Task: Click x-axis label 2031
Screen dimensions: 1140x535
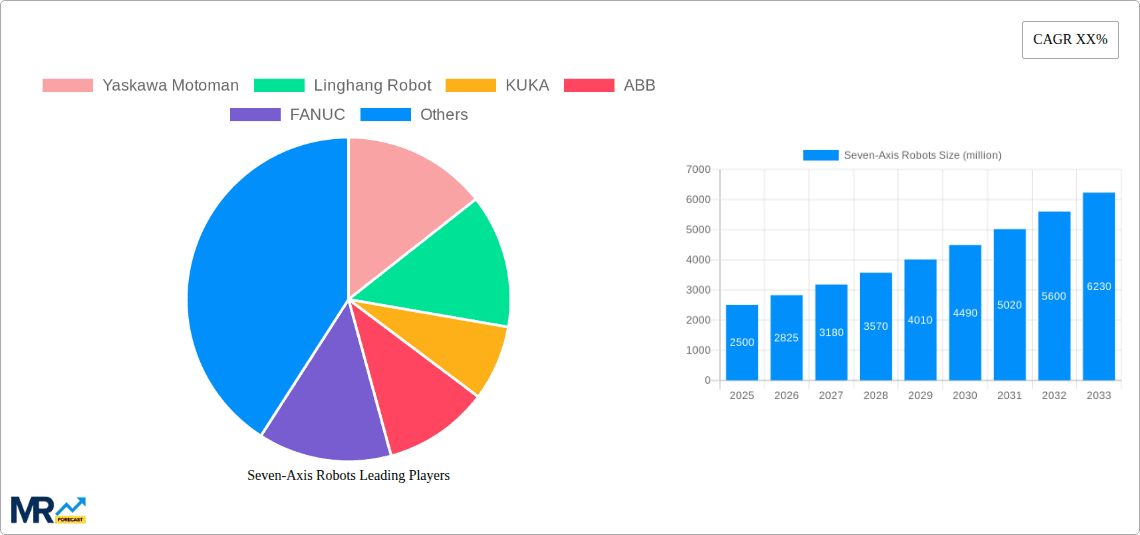Action: (x=1010, y=395)
